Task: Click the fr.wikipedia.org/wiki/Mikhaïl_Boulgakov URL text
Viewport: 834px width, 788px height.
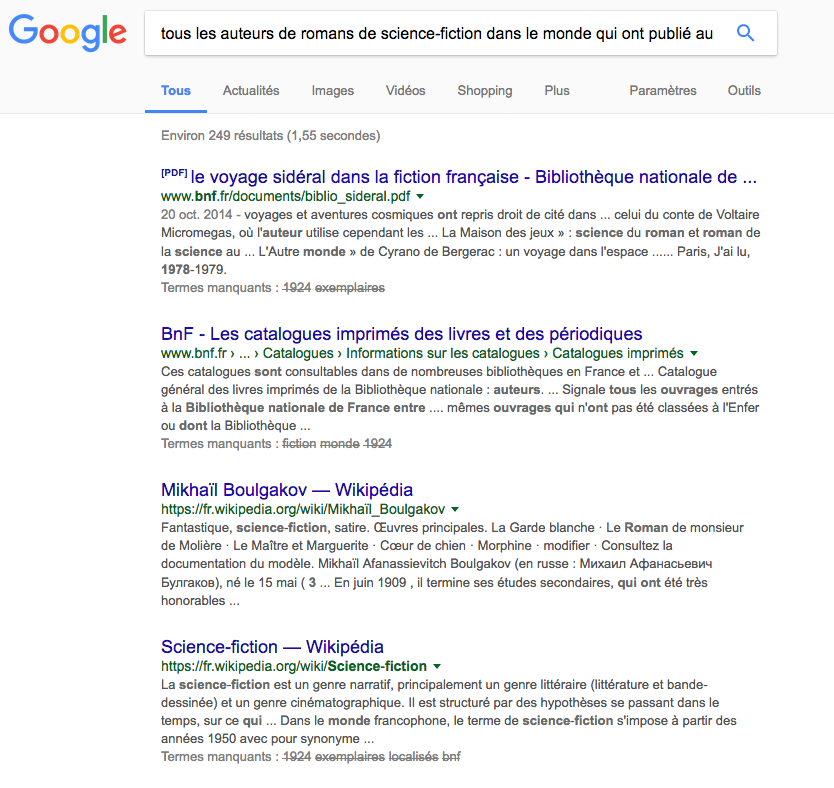Action: (x=303, y=509)
